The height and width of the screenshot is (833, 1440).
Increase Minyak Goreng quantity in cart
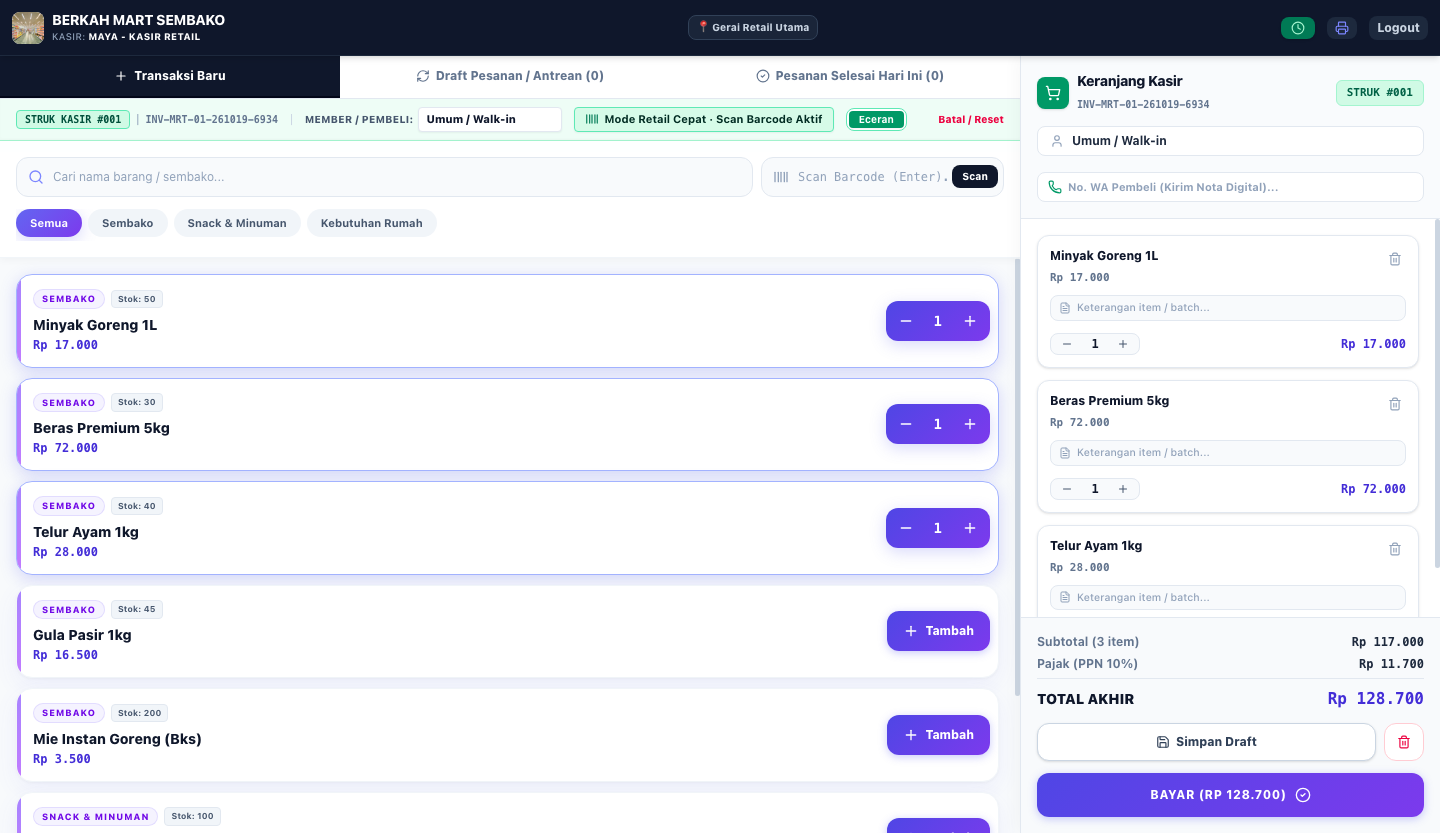[1123, 344]
